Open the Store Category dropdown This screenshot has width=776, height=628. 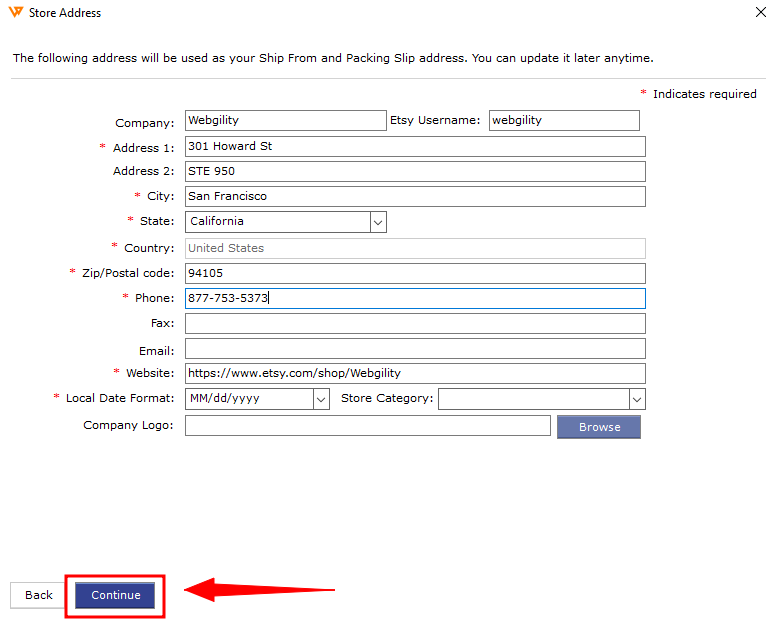coord(542,399)
